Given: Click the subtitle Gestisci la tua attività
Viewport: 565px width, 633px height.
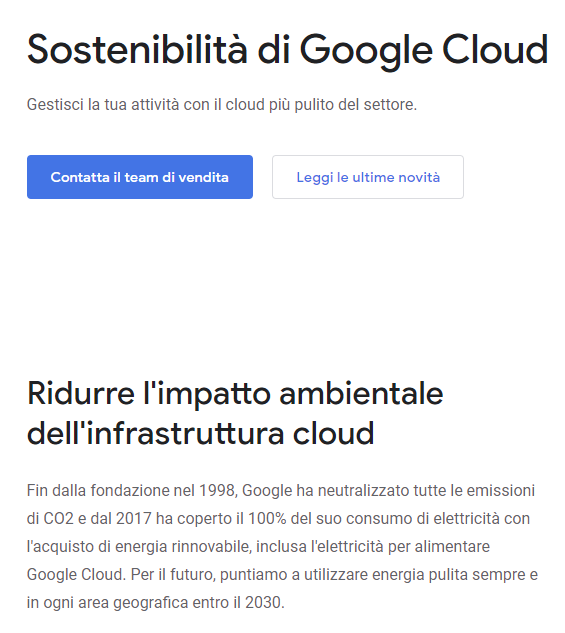Looking at the screenshot, I should [222, 105].
